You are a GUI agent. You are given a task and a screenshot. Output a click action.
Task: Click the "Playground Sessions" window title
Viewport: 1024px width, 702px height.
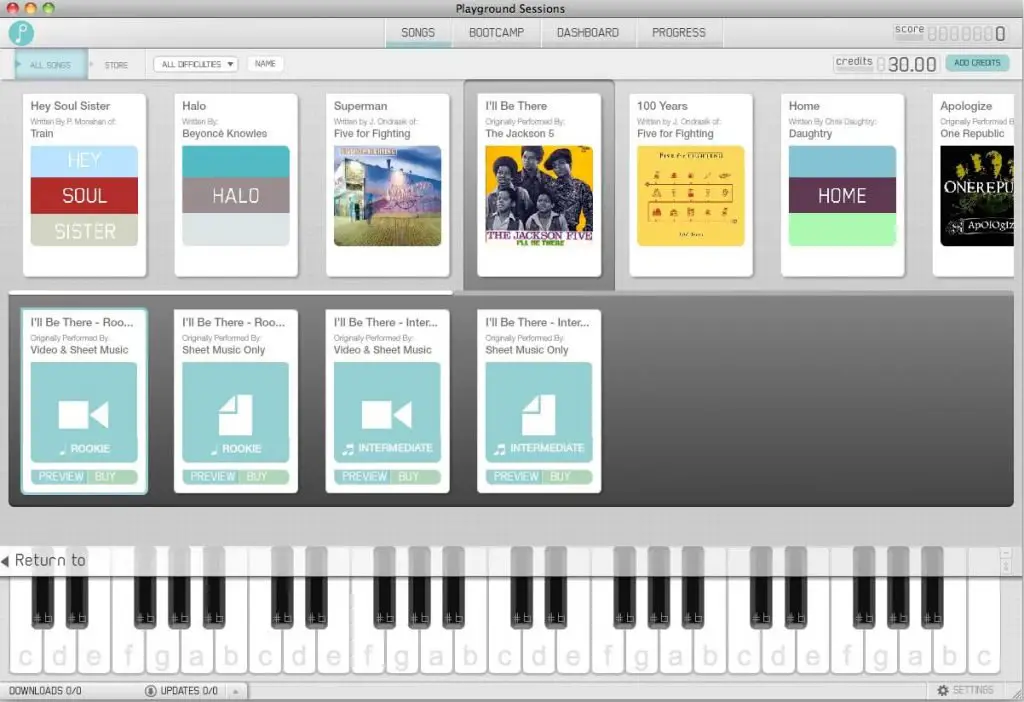[x=511, y=8]
